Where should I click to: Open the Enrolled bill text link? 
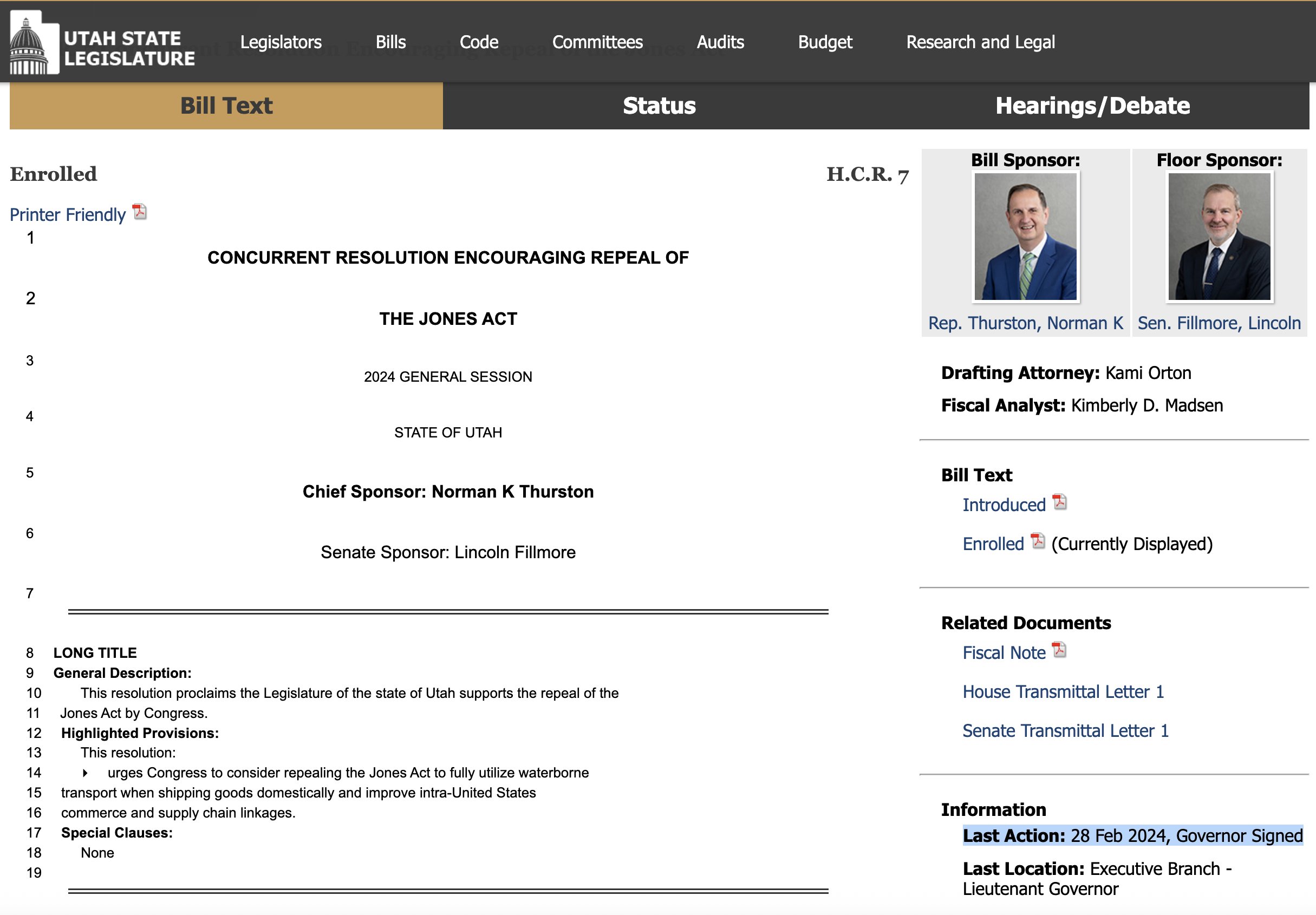tap(993, 544)
